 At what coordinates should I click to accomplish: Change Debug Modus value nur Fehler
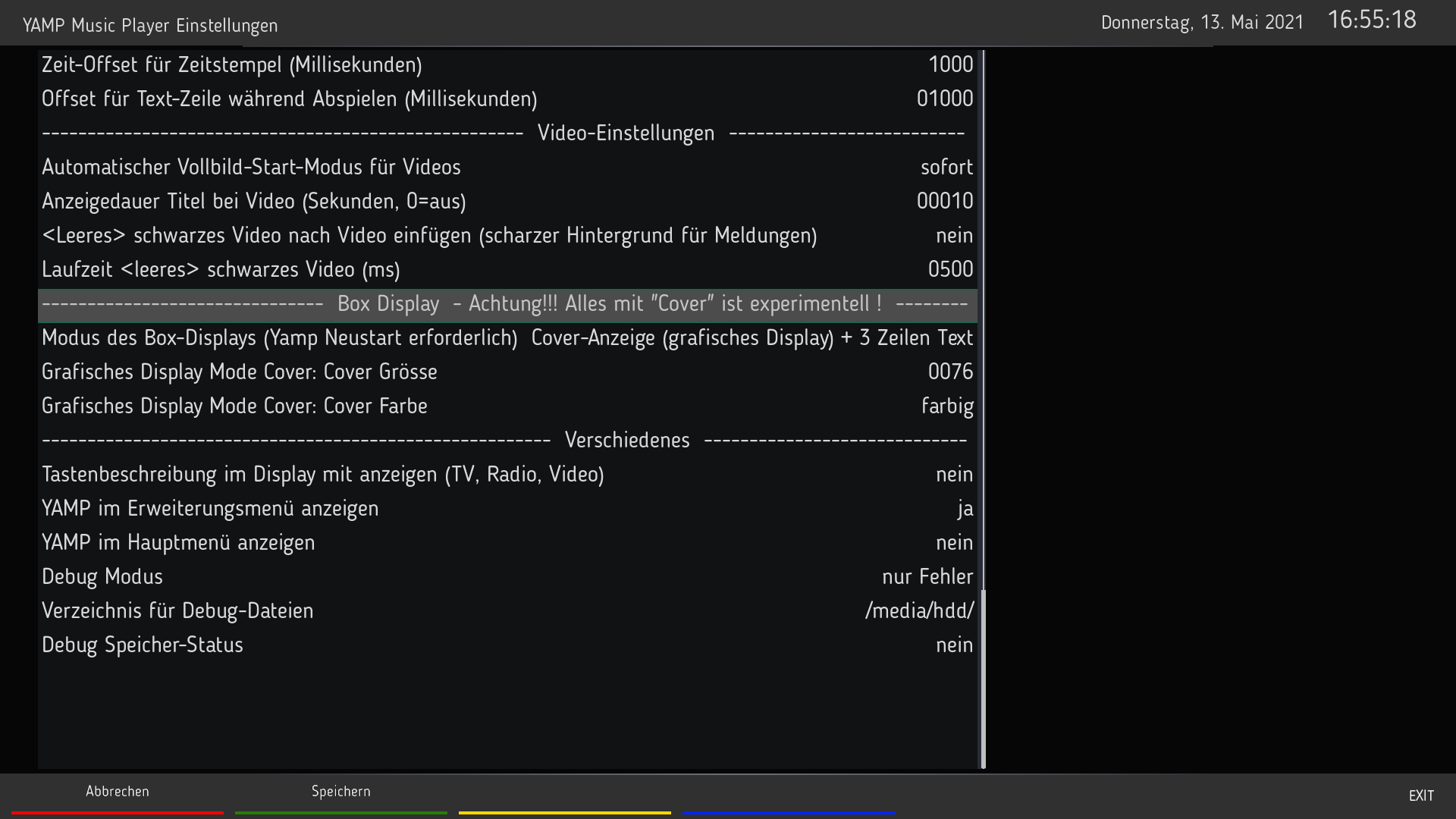[927, 576]
